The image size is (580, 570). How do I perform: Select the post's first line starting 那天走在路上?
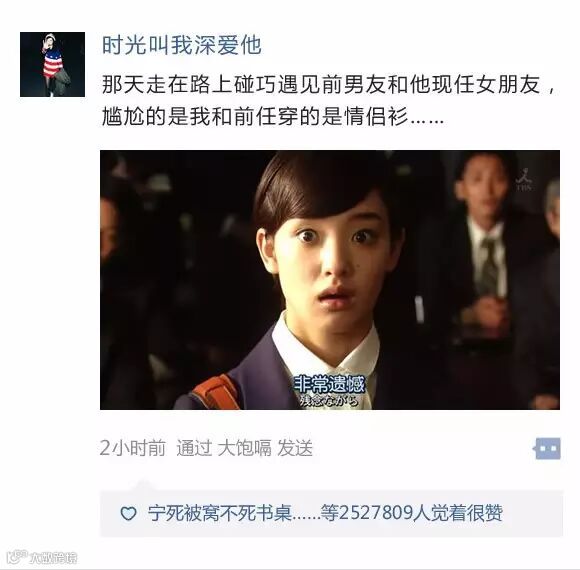(x=329, y=85)
